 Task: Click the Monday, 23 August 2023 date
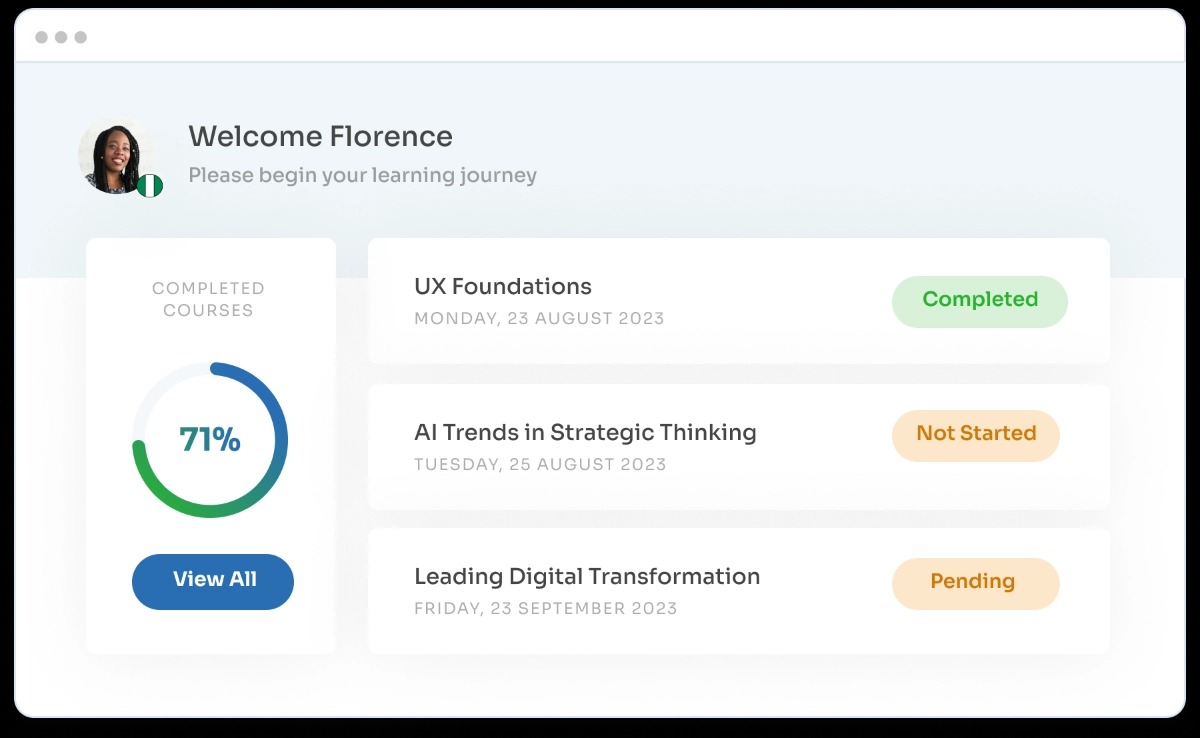click(539, 319)
